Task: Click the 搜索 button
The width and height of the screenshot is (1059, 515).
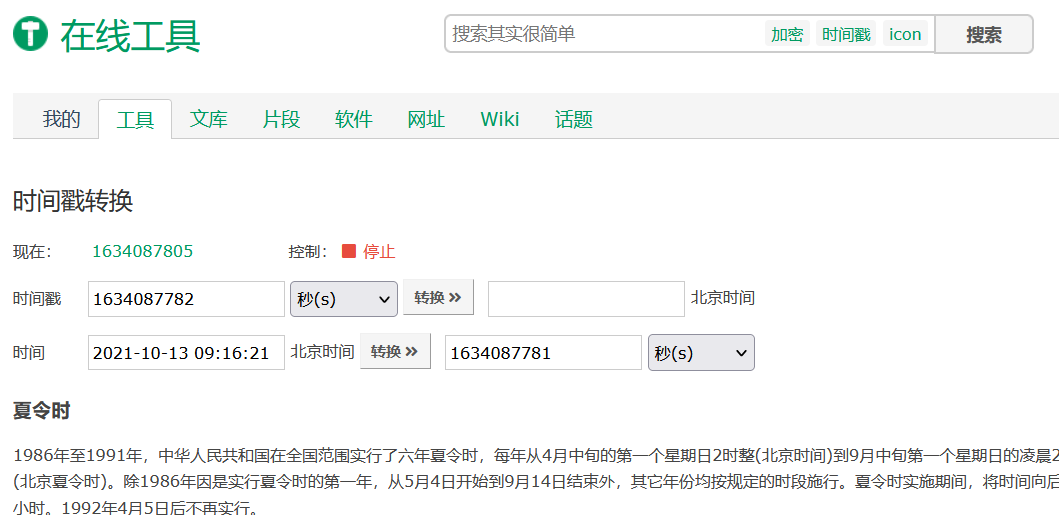Action: (x=984, y=34)
